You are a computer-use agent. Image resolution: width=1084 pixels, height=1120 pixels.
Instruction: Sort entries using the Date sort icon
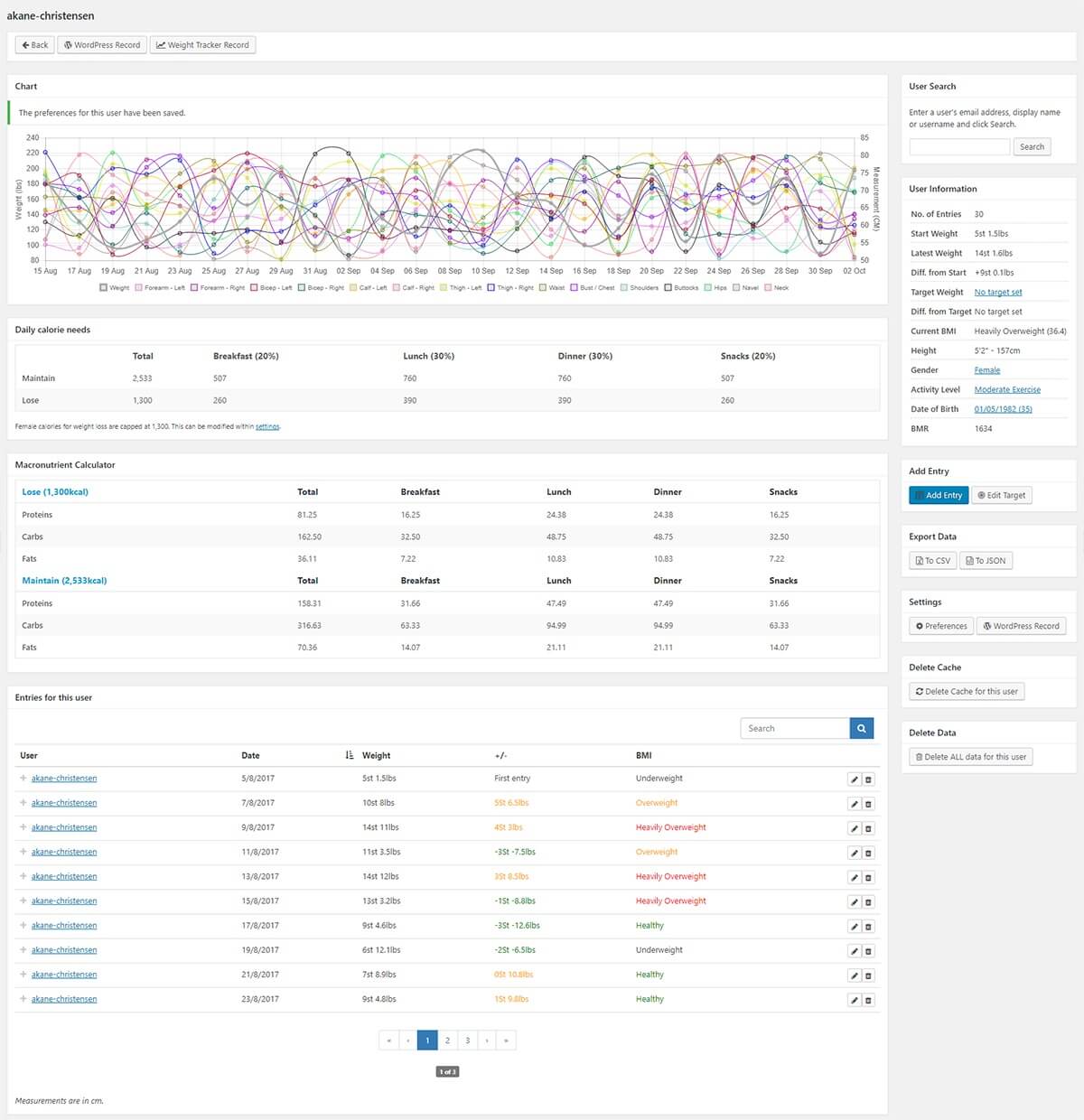[x=350, y=755]
